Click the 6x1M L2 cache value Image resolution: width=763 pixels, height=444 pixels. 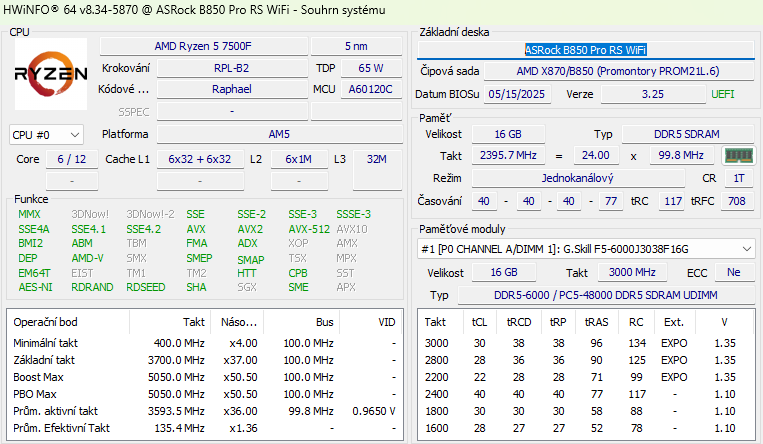pyautogui.click(x=299, y=159)
